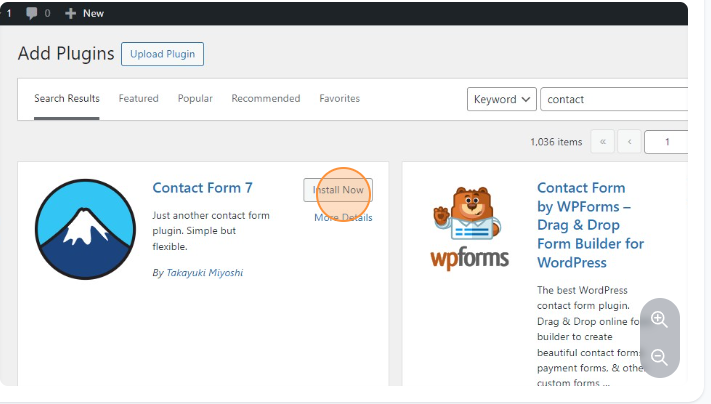The image size is (711, 404).
Task: Click the zoom in magnifier icon
Action: 659,319
